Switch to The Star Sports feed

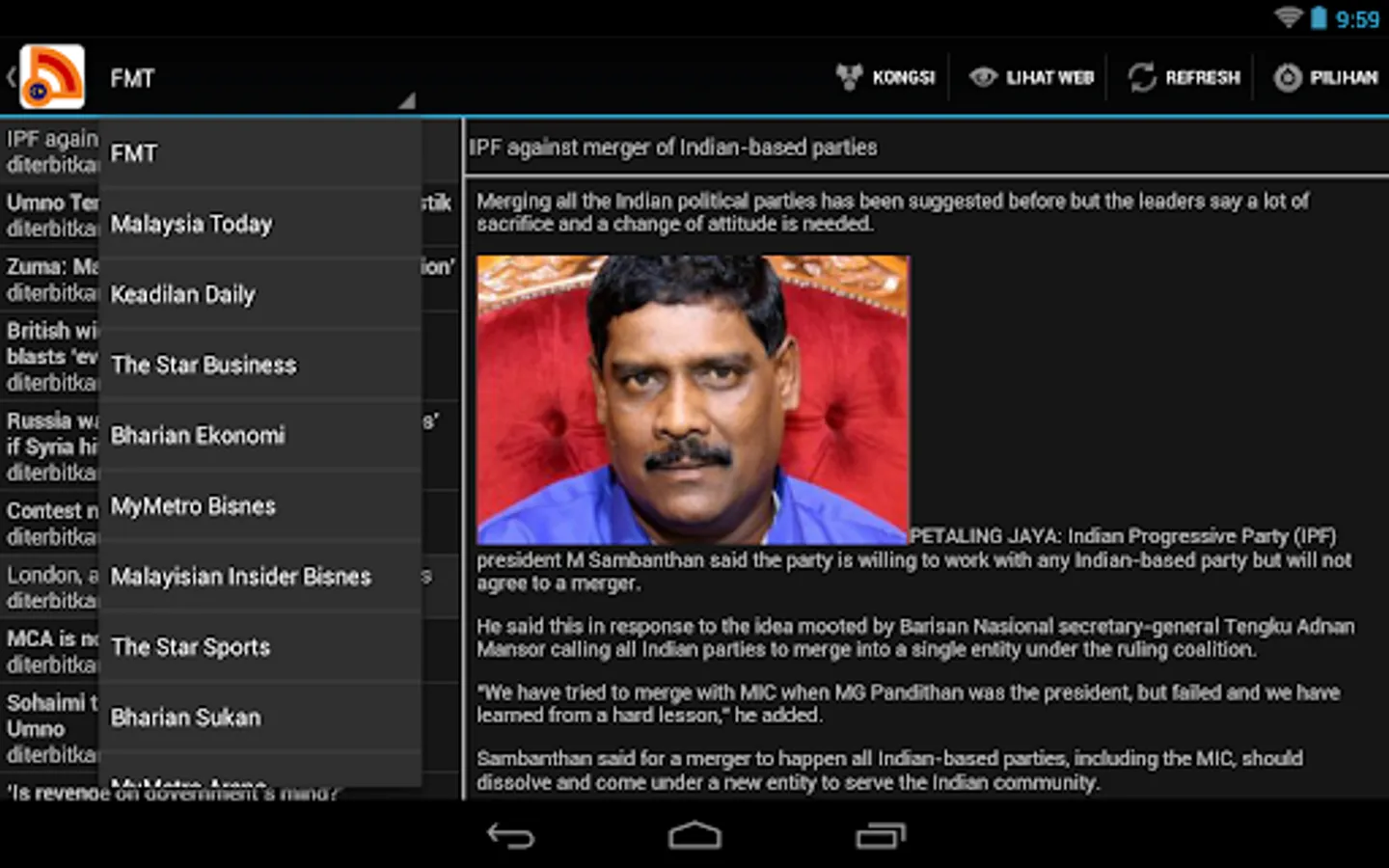tap(260, 646)
